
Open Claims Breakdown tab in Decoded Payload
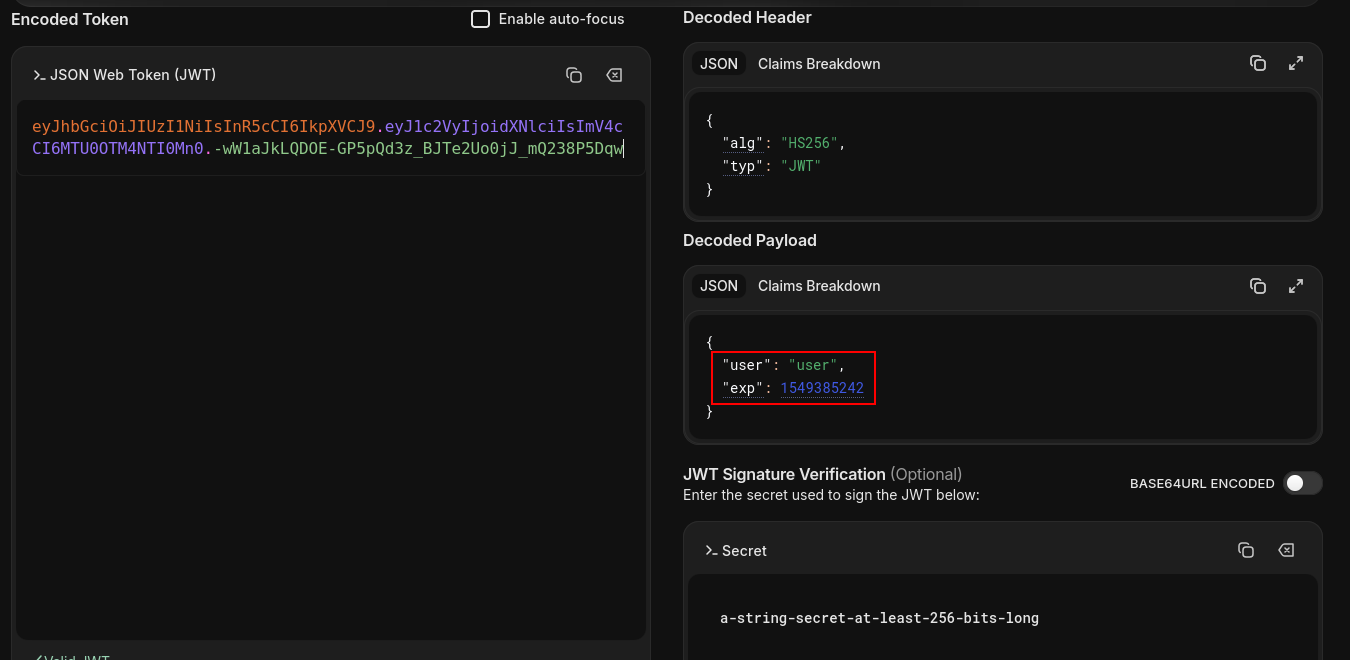pos(819,286)
